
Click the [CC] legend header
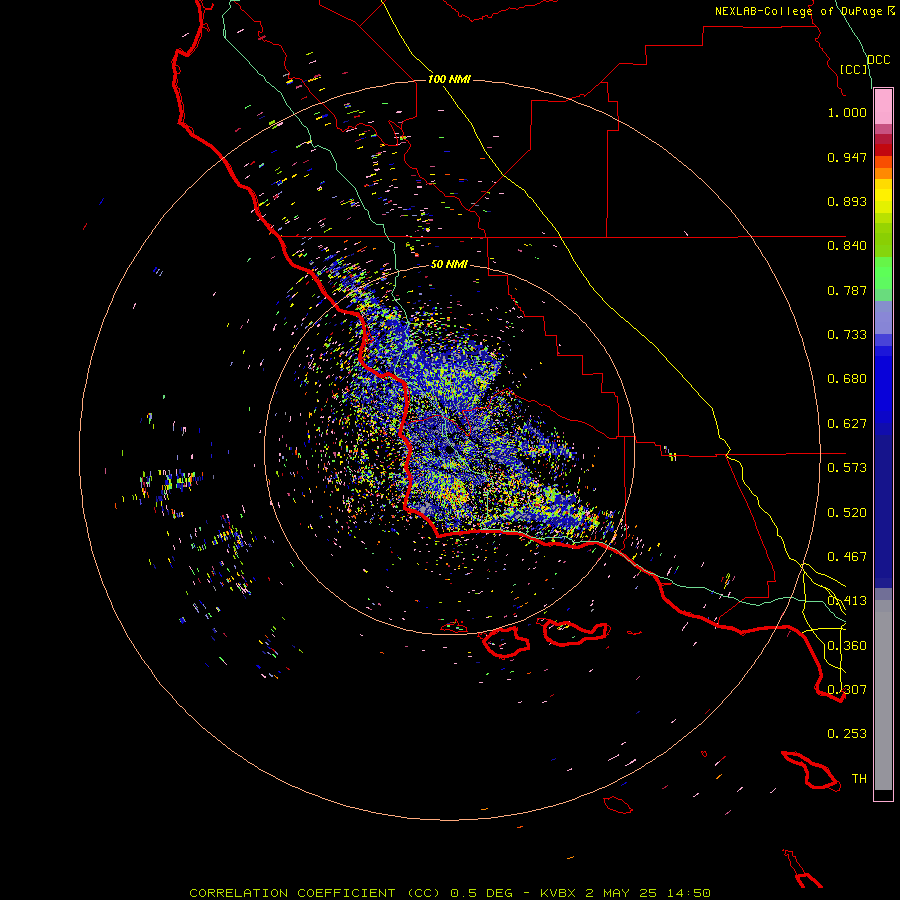[854, 69]
